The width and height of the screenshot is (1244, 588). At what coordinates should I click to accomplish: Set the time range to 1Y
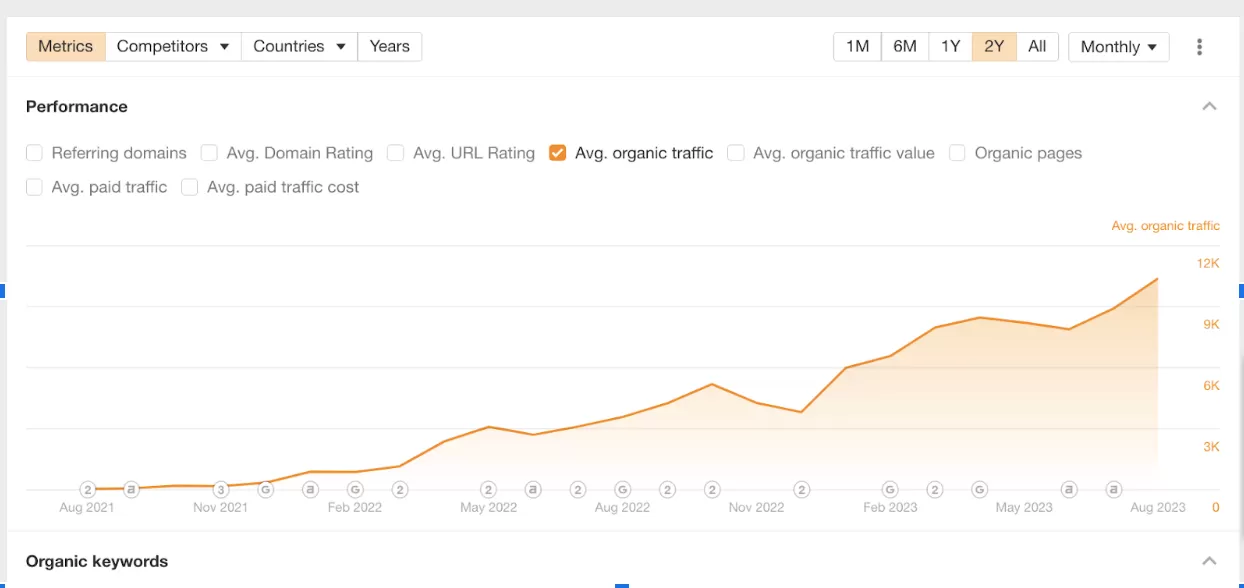coord(950,47)
